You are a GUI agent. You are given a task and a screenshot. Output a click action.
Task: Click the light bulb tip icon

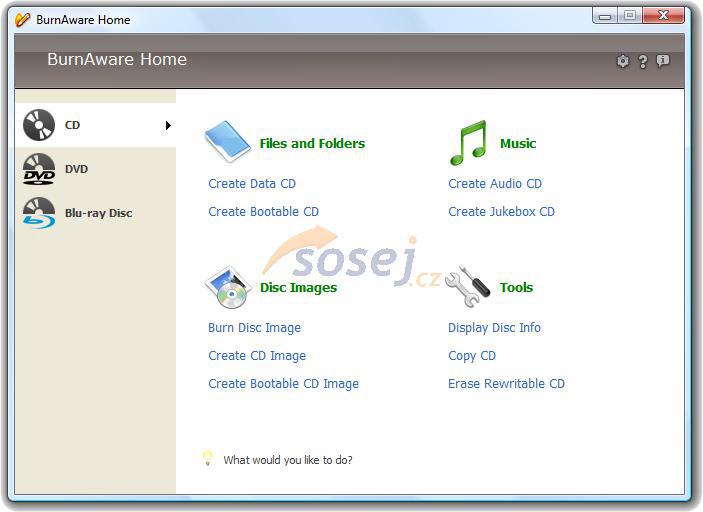coord(208,458)
